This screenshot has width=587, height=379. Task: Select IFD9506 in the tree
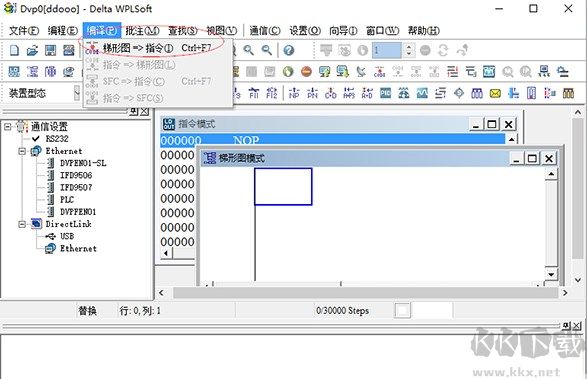[x=76, y=175]
